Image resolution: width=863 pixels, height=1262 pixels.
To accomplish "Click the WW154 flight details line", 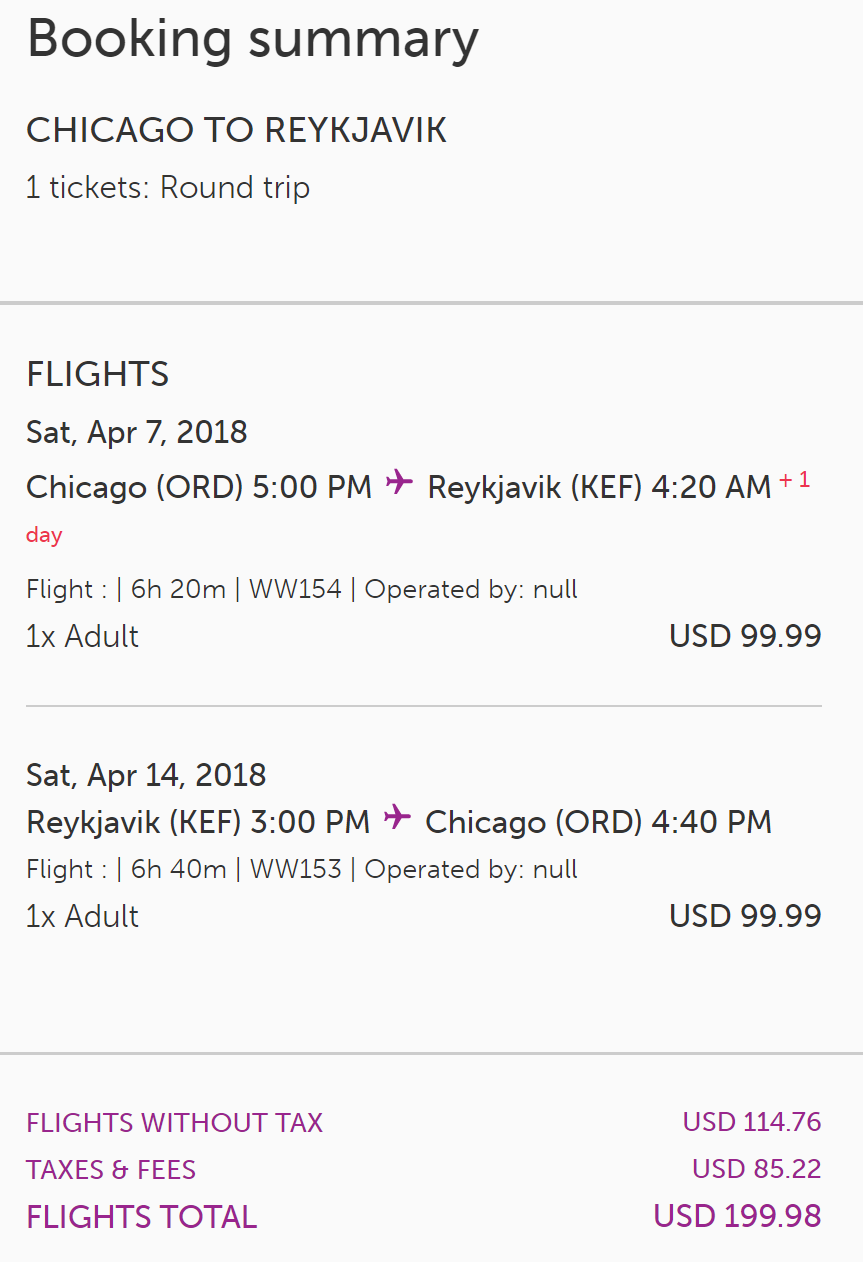I will click(x=302, y=589).
